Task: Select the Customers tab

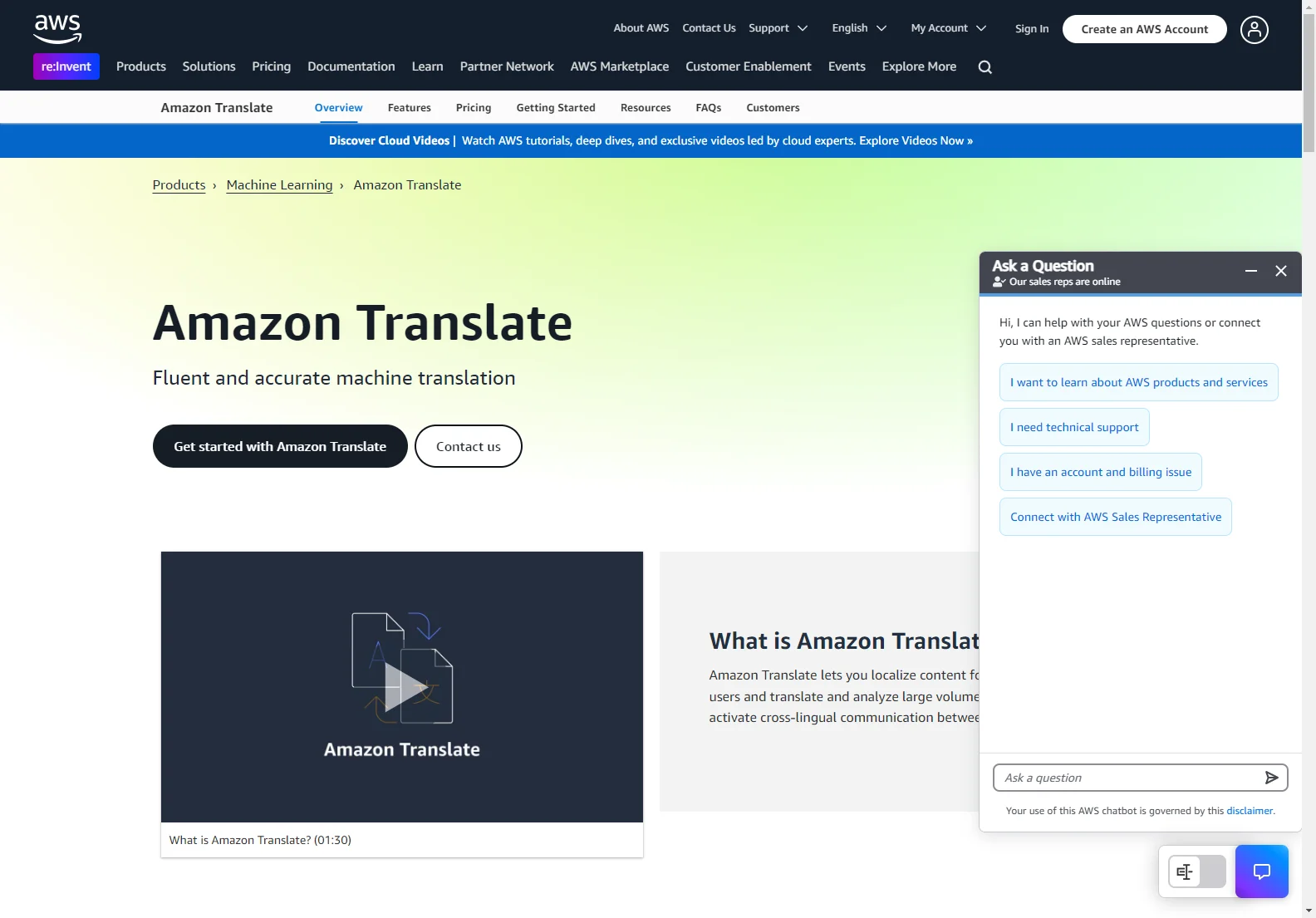Action: click(773, 108)
